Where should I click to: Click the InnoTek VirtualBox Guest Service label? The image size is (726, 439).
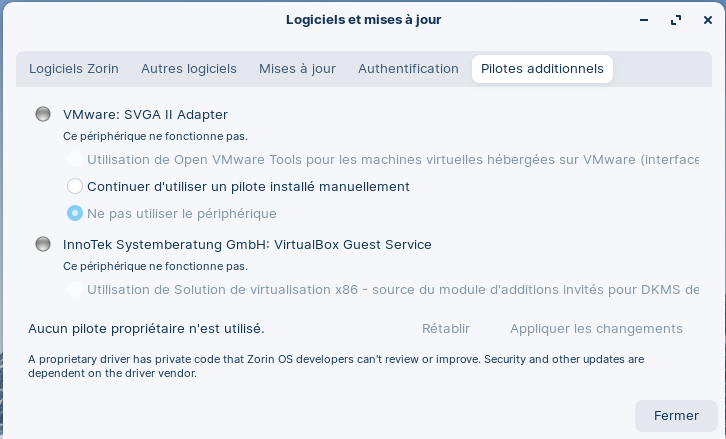coord(247,244)
